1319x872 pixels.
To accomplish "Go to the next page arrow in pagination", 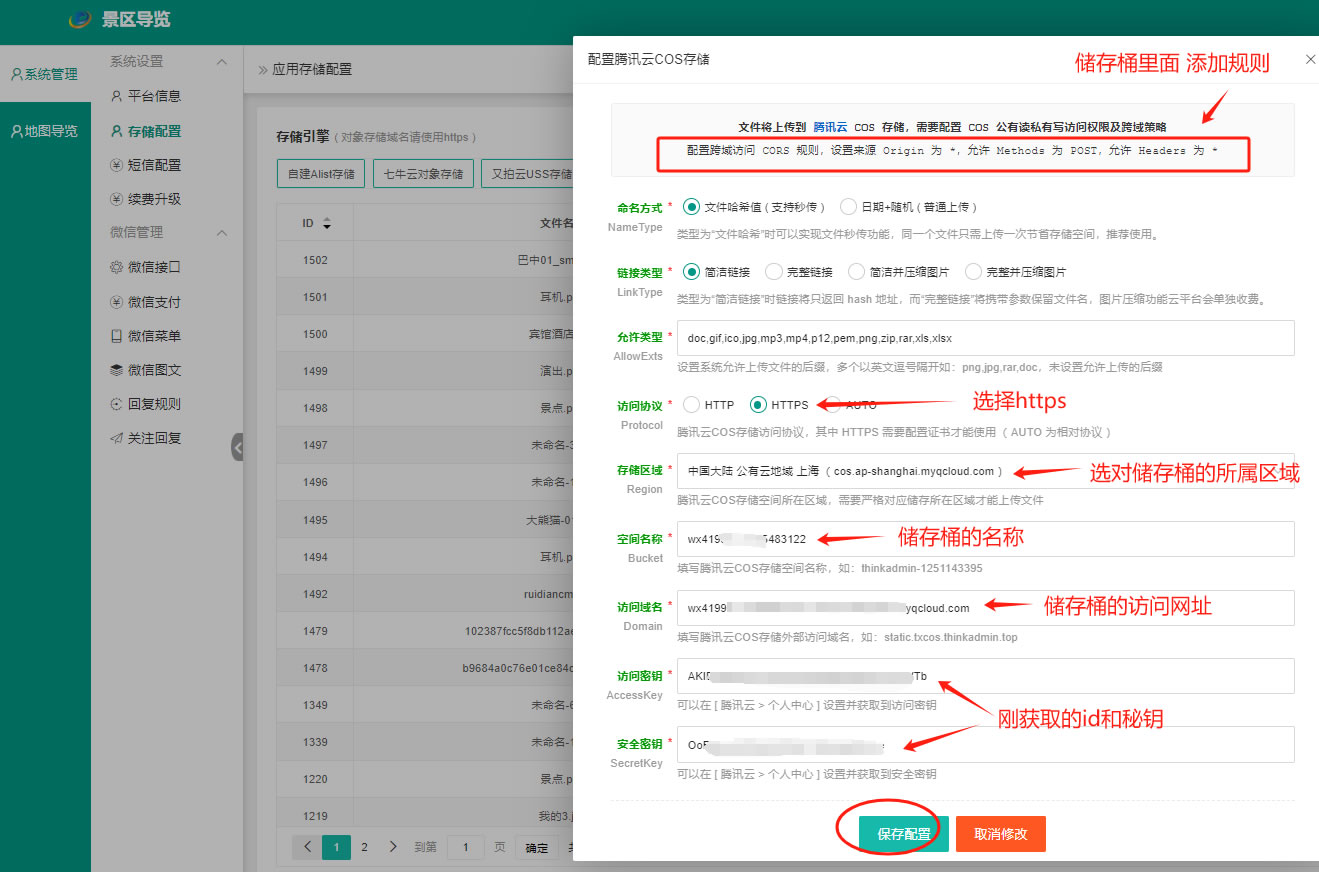I will (x=393, y=847).
